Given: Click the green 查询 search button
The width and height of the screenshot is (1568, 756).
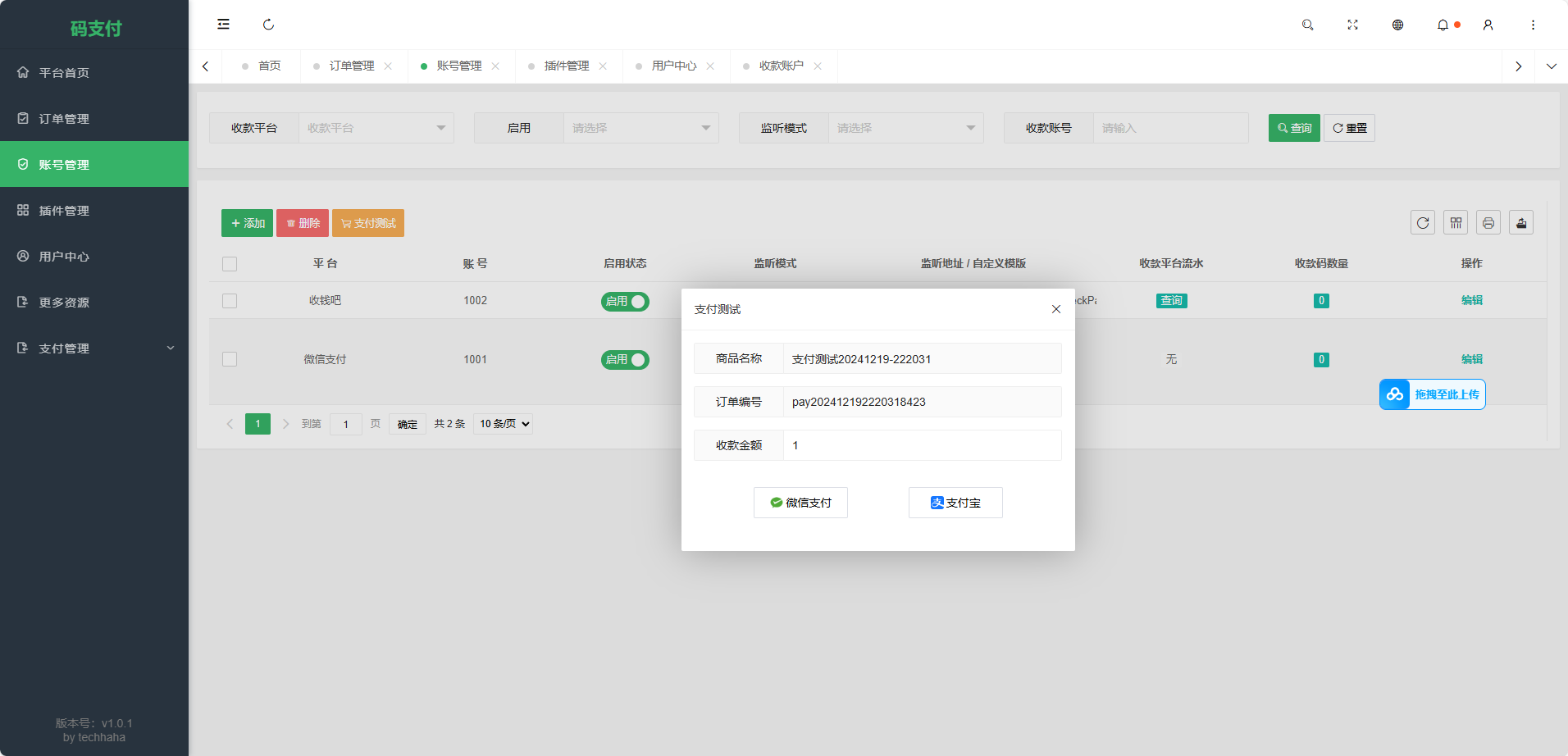Looking at the screenshot, I should click(x=1294, y=128).
